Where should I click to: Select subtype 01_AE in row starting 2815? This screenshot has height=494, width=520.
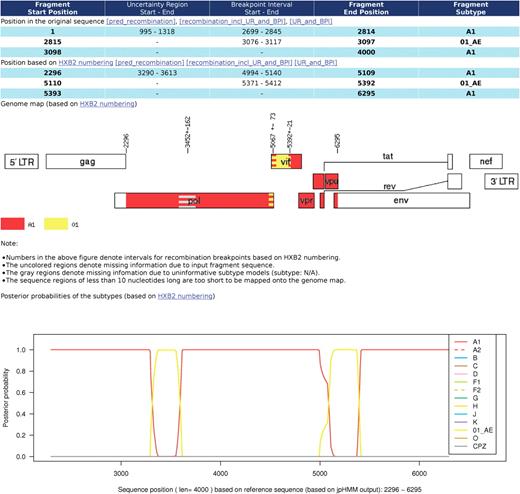point(470,42)
